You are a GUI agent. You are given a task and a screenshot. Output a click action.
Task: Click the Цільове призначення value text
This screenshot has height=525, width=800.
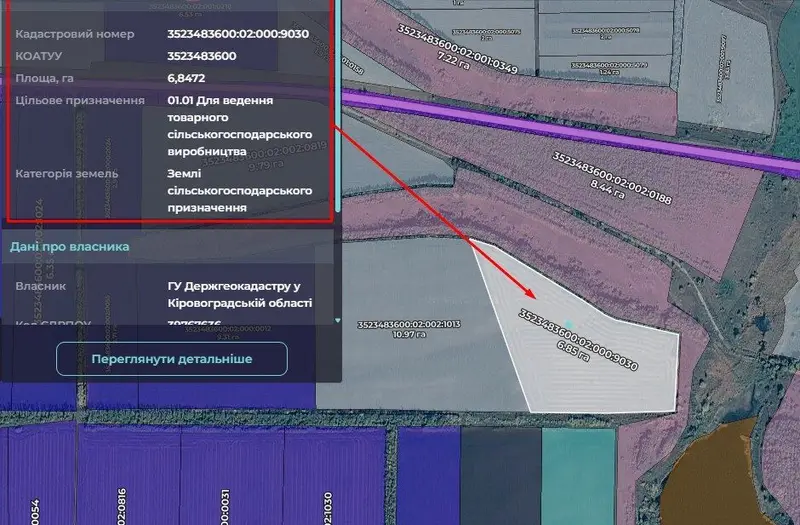(x=240, y=126)
